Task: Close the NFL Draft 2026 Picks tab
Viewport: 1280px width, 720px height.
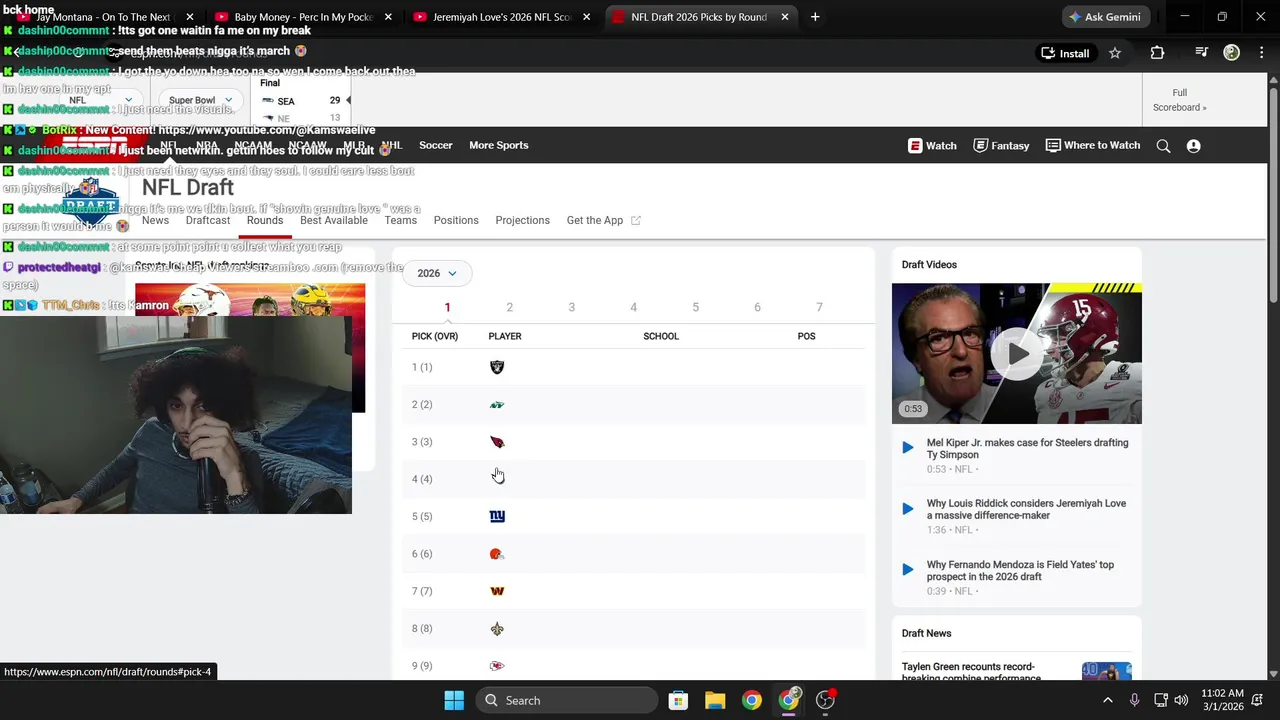Action: pyautogui.click(x=785, y=17)
